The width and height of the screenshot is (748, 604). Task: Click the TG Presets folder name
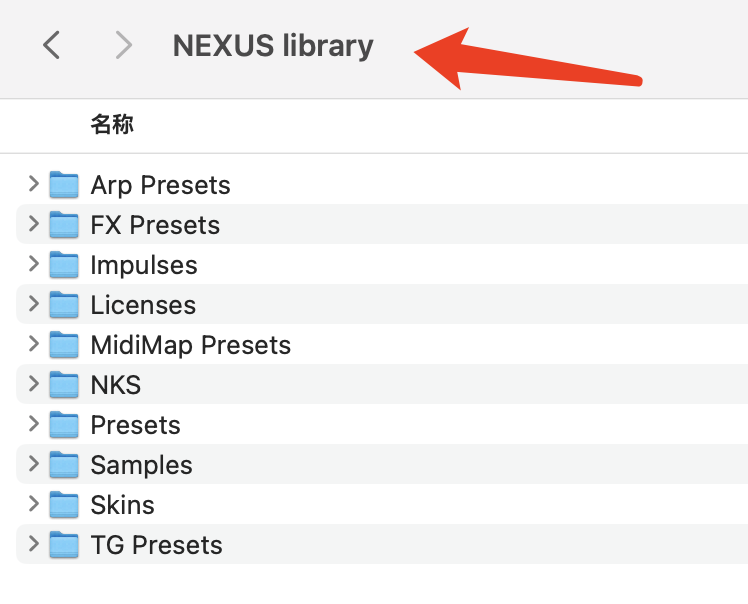click(156, 545)
